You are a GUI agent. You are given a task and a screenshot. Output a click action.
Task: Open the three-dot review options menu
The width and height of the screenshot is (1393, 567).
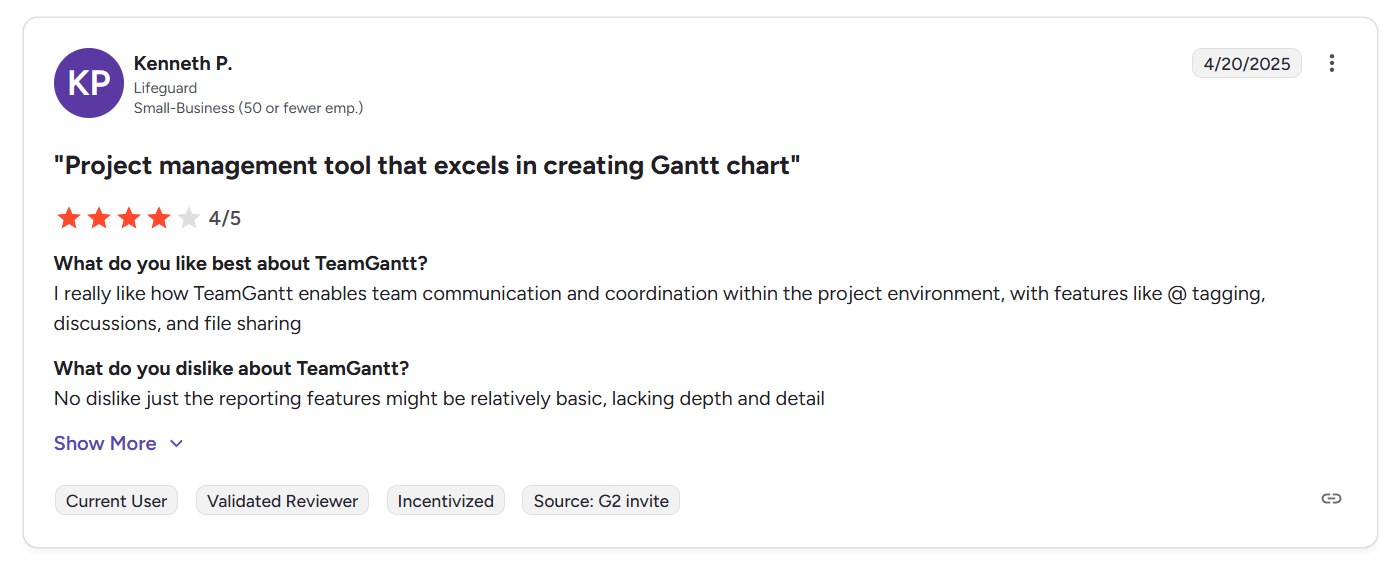coord(1331,63)
